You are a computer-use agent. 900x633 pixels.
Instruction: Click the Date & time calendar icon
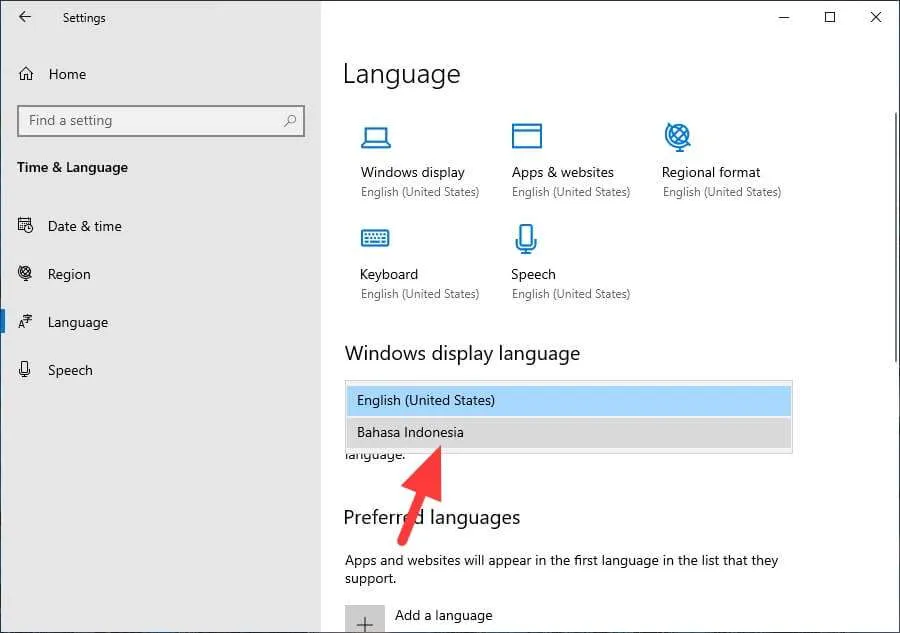click(x=25, y=226)
